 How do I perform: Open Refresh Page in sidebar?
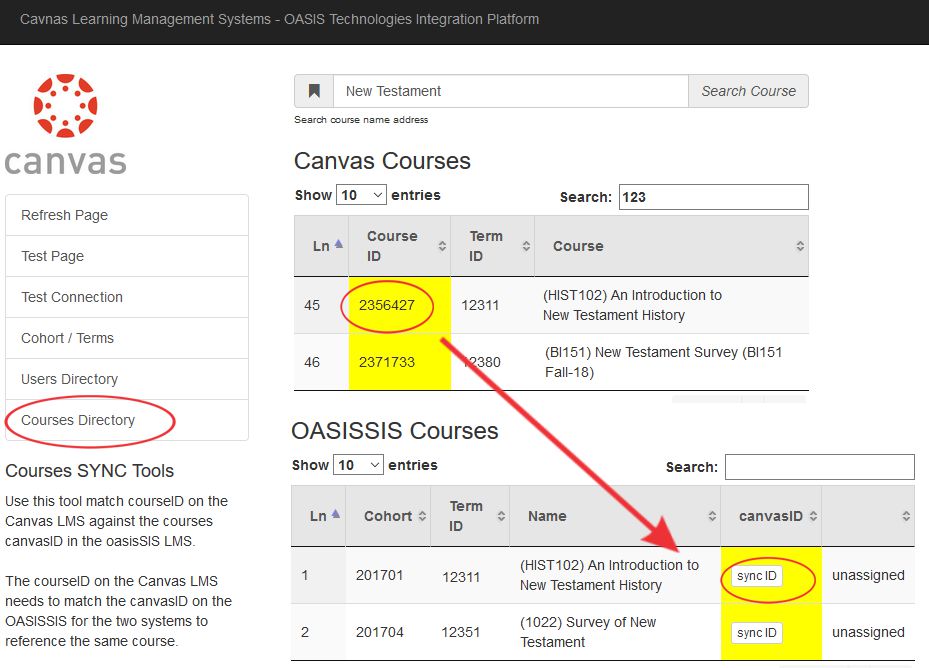(127, 215)
